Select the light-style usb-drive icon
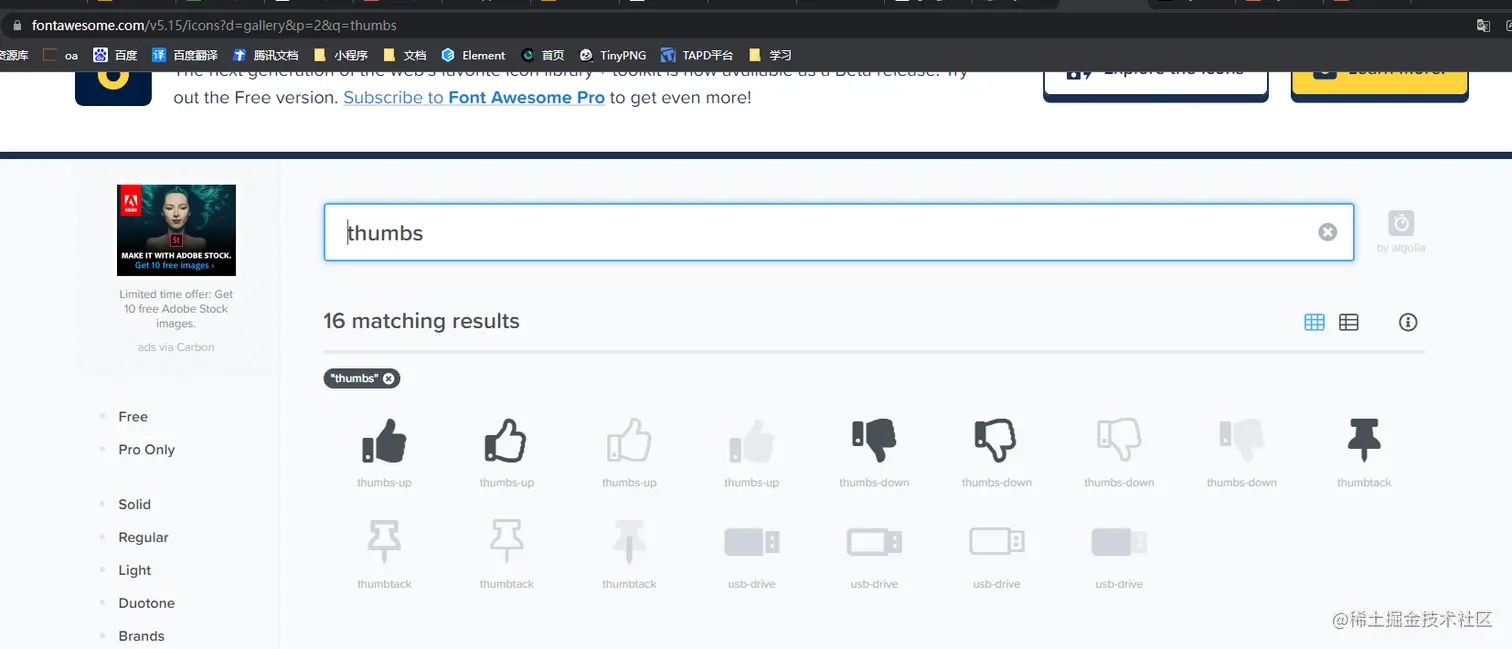The height and width of the screenshot is (649, 1512). [x=997, y=542]
